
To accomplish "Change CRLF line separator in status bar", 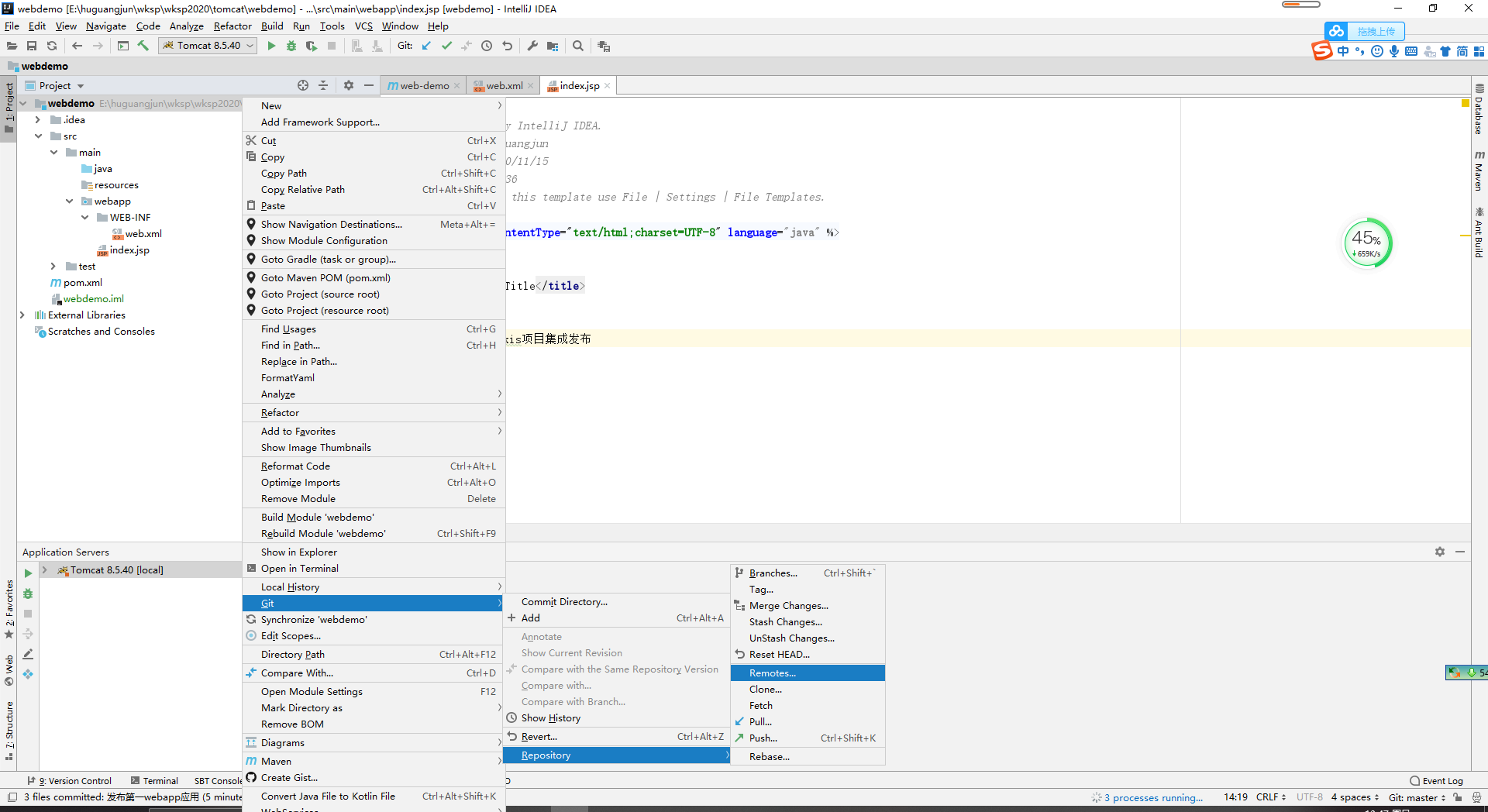I will [x=1271, y=797].
